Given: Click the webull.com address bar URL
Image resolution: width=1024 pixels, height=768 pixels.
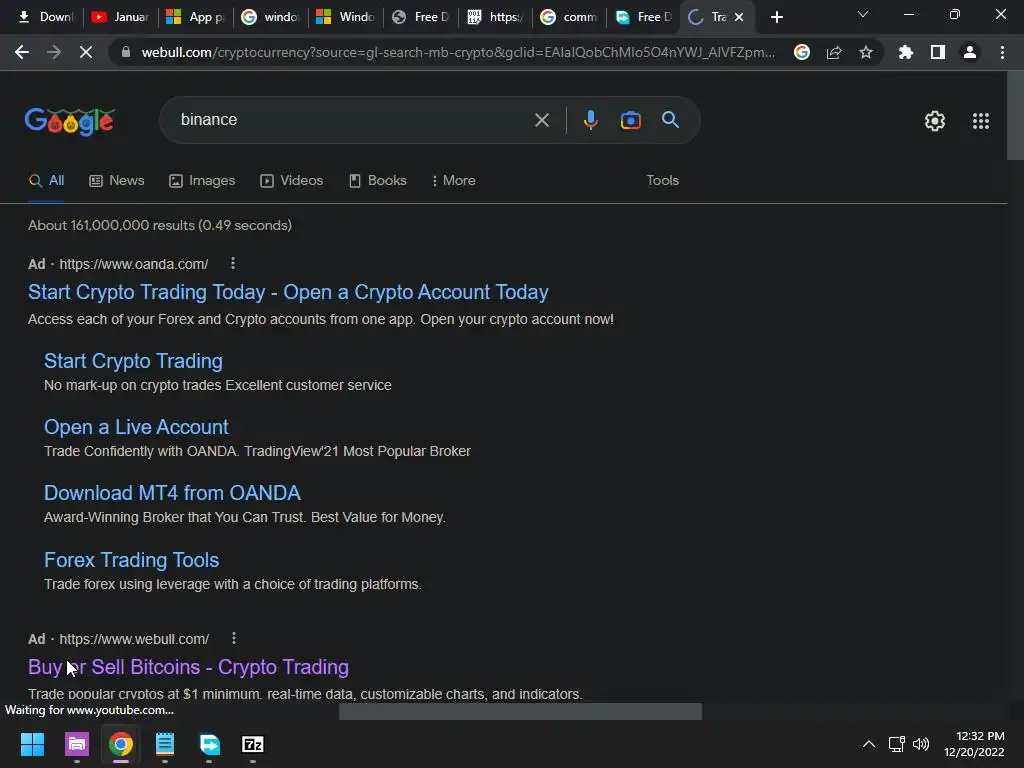Looking at the screenshot, I should pyautogui.click(x=458, y=52).
